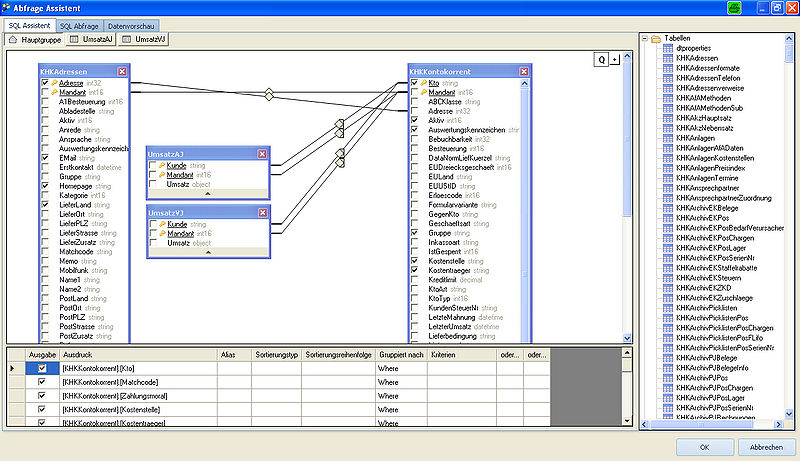Viewport: 800px width, 461px height.
Task: Click the key icon next to Kto
Action: tap(423, 83)
